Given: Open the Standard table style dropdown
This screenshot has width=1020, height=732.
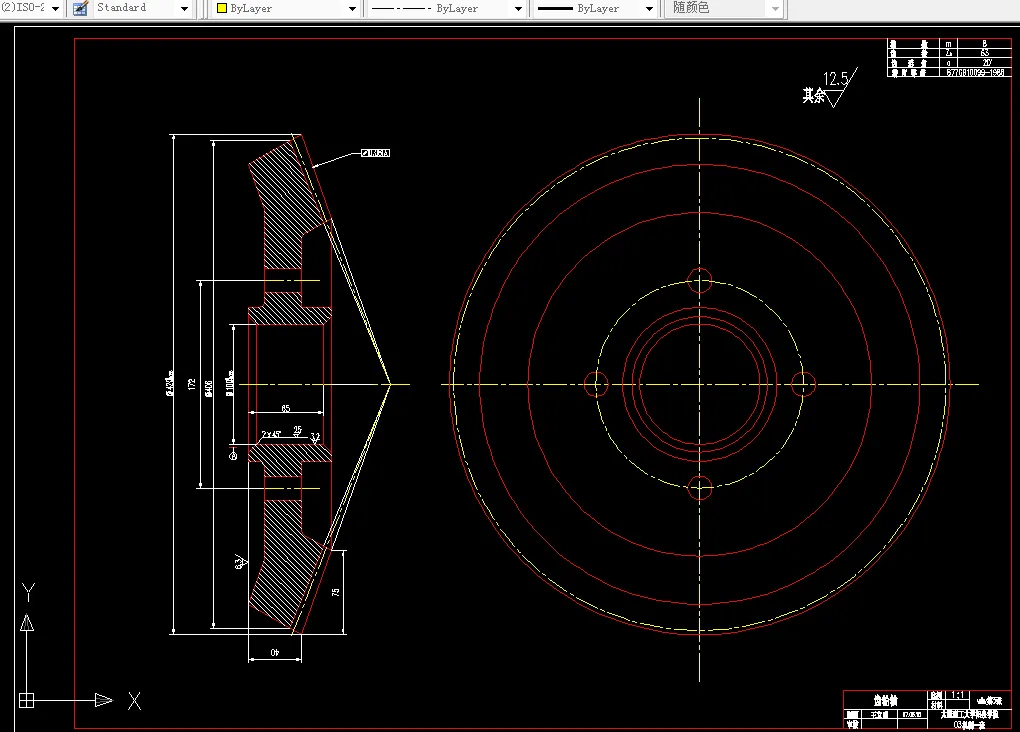Looking at the screenshot, I should (x=184, y=8).
